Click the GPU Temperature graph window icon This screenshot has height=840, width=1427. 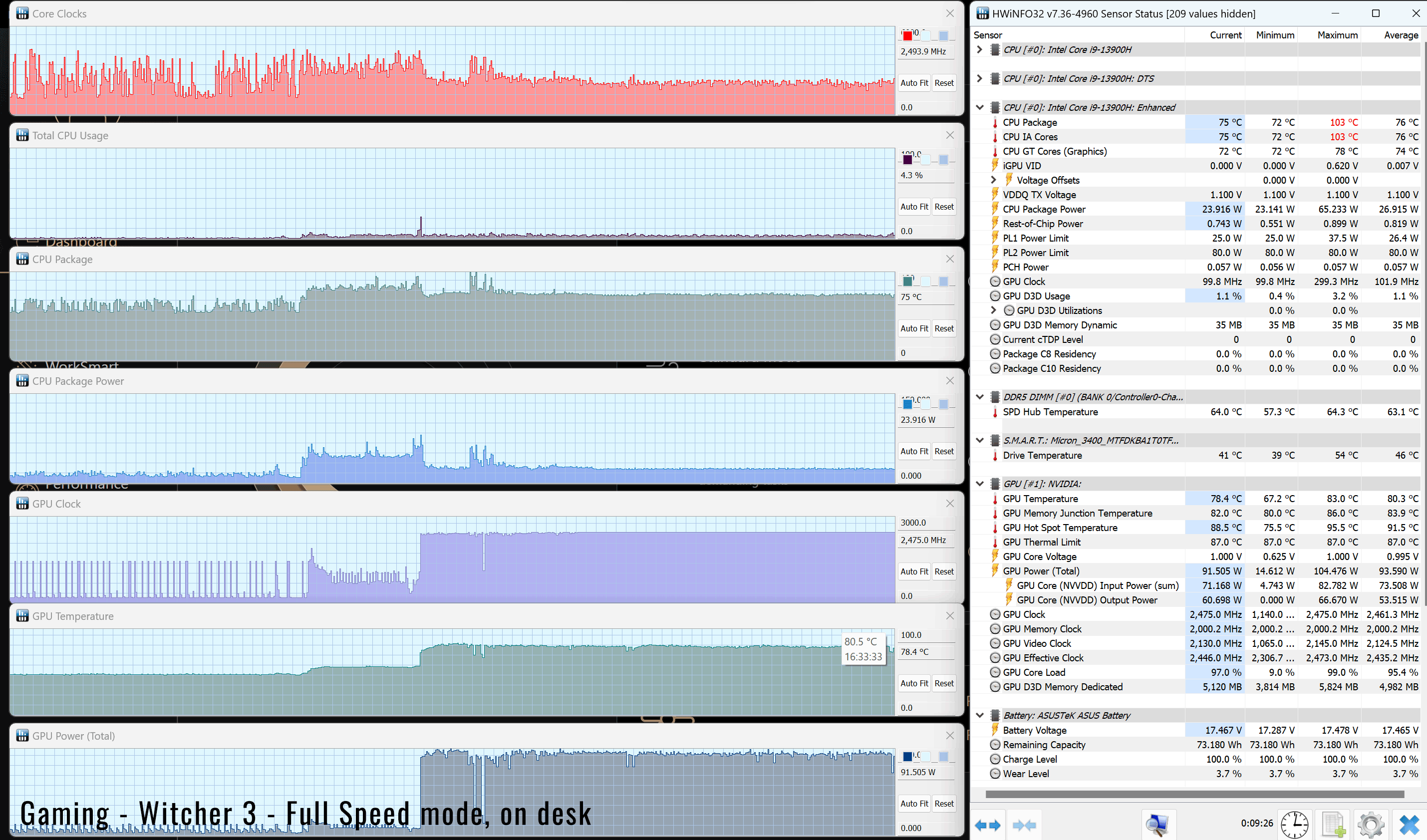(x=22, y=616)
